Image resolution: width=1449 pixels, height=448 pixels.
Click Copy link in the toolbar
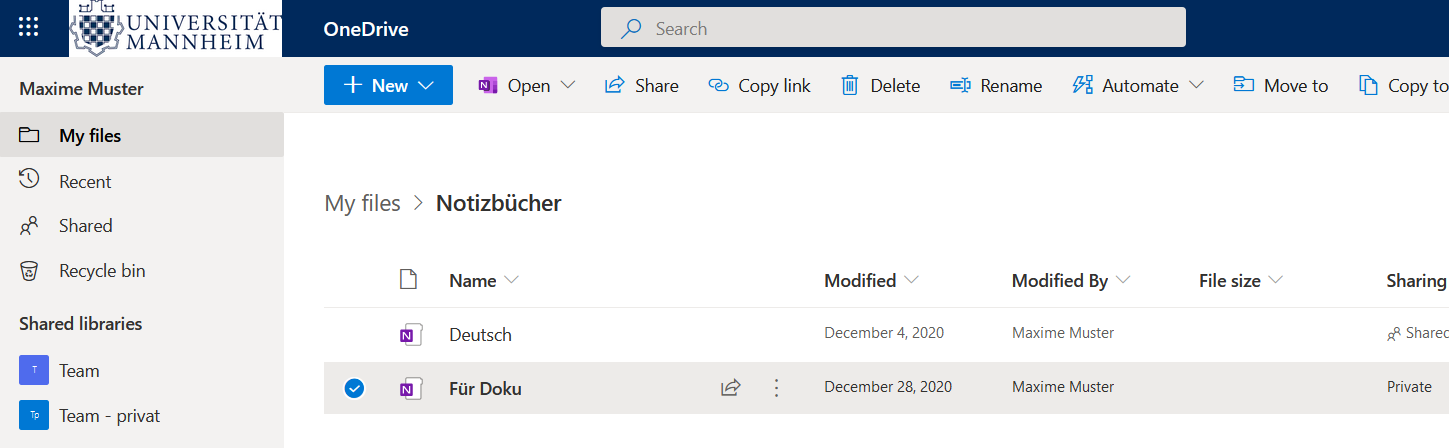point(759,85)
